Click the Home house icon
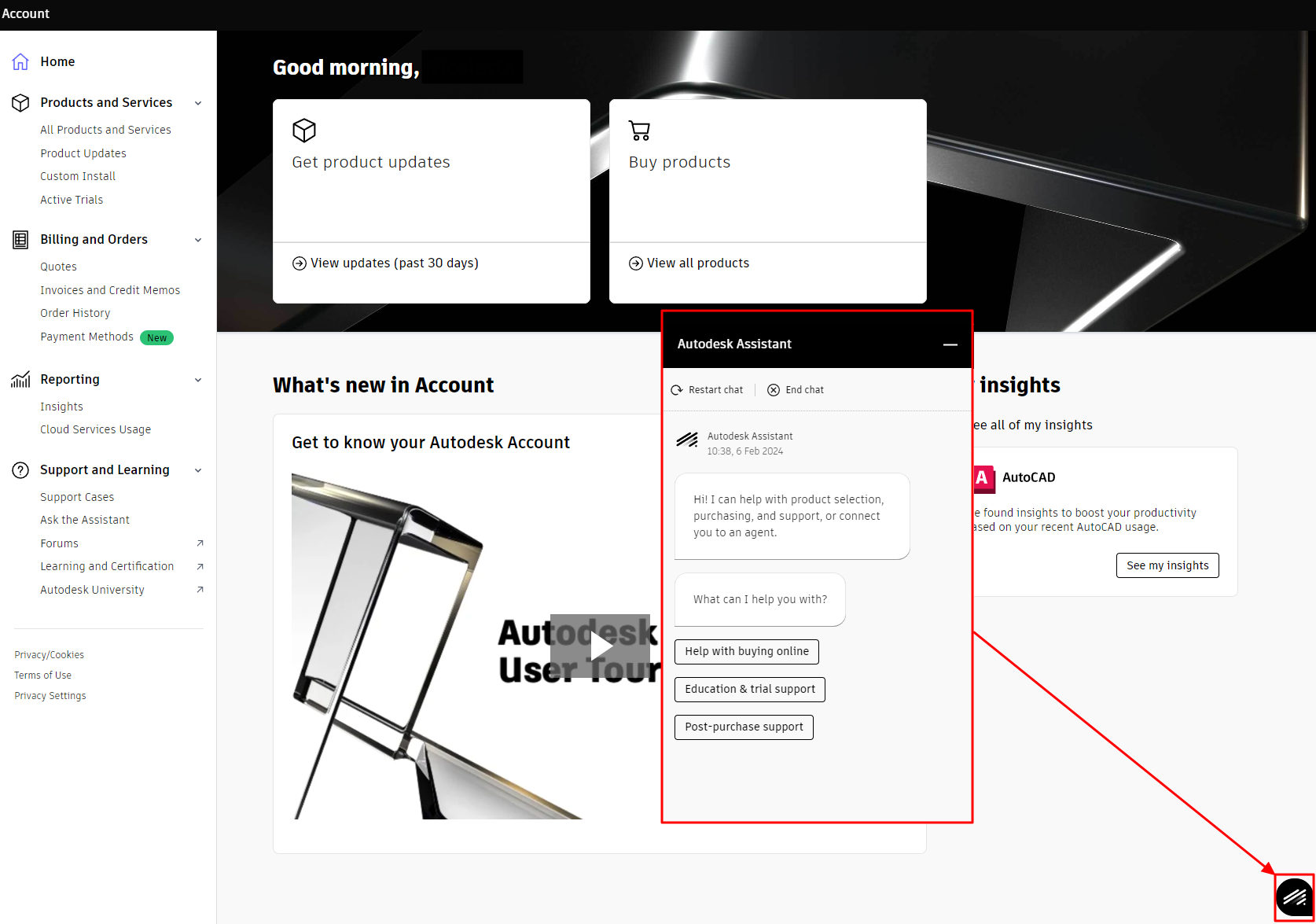This screenshot has height=924, width=1316. [20, 61]
